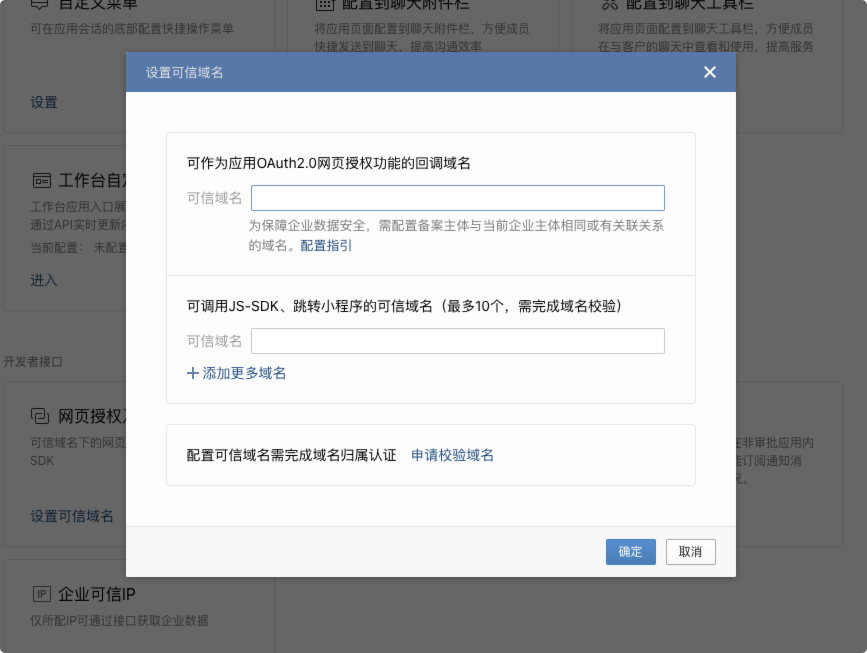
Task: Click 设置 link under 自定义菜单
Action: [44, 102]
